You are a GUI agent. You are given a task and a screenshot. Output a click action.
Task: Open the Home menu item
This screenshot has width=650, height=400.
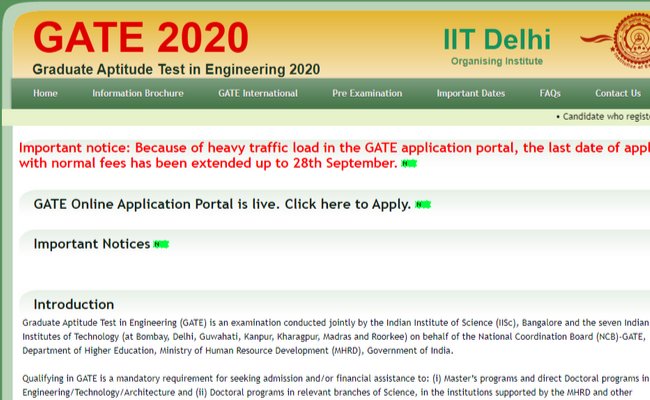coord(45,93)
